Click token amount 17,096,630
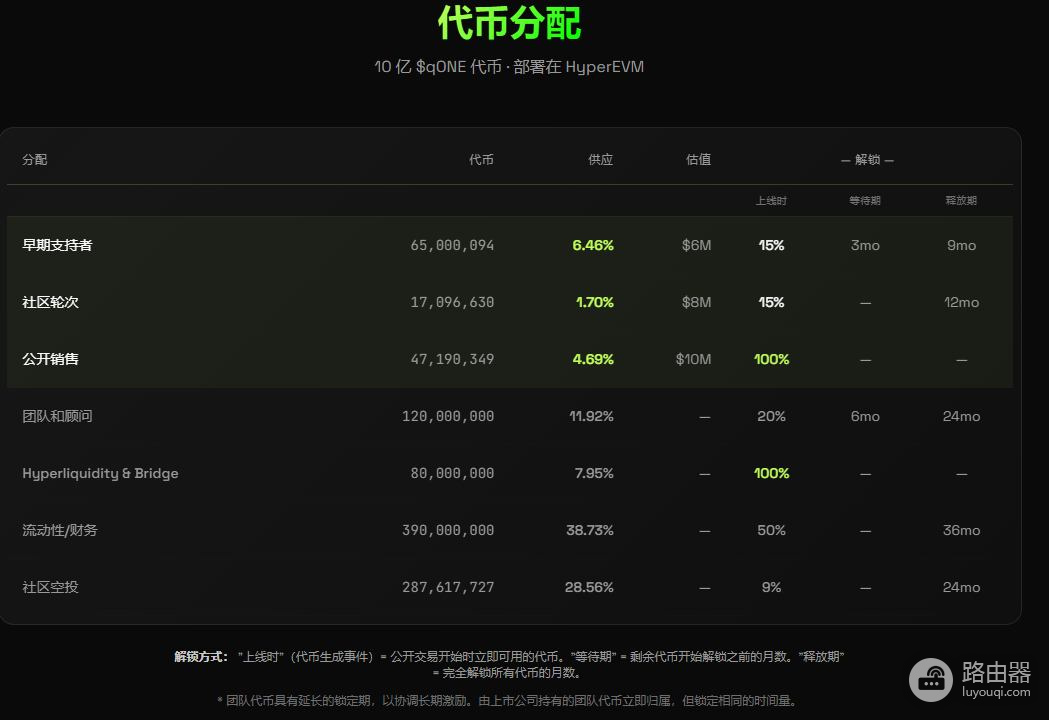1049x720 pixels. point(452,302)
